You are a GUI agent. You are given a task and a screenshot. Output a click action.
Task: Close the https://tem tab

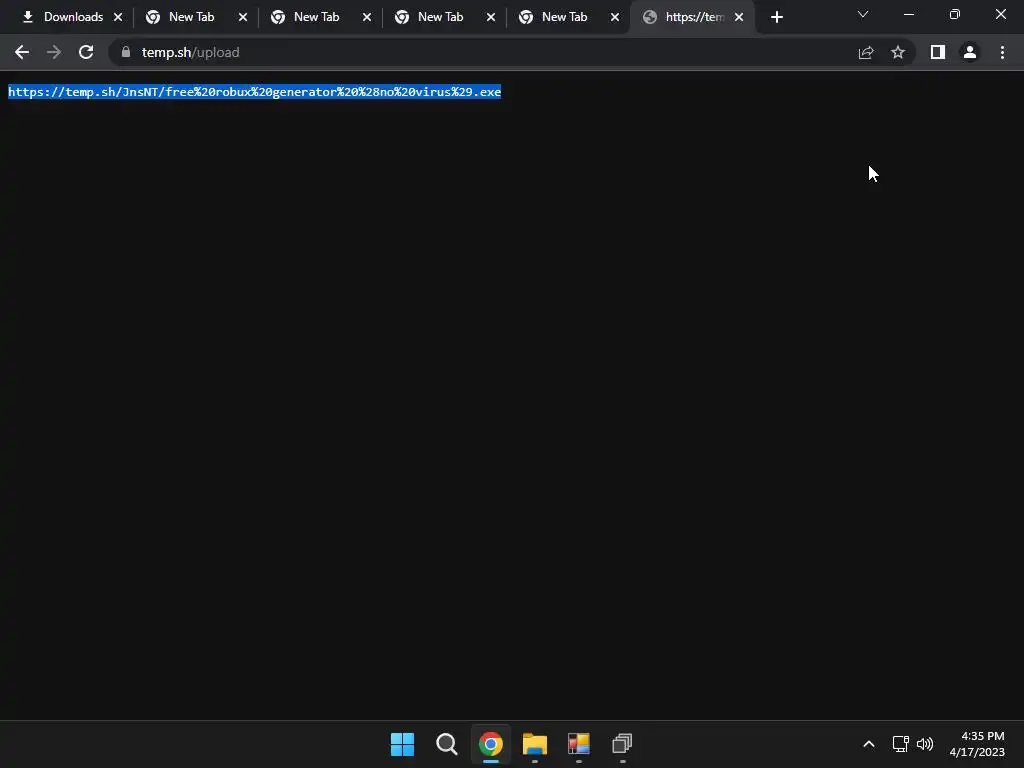(739, 17)
